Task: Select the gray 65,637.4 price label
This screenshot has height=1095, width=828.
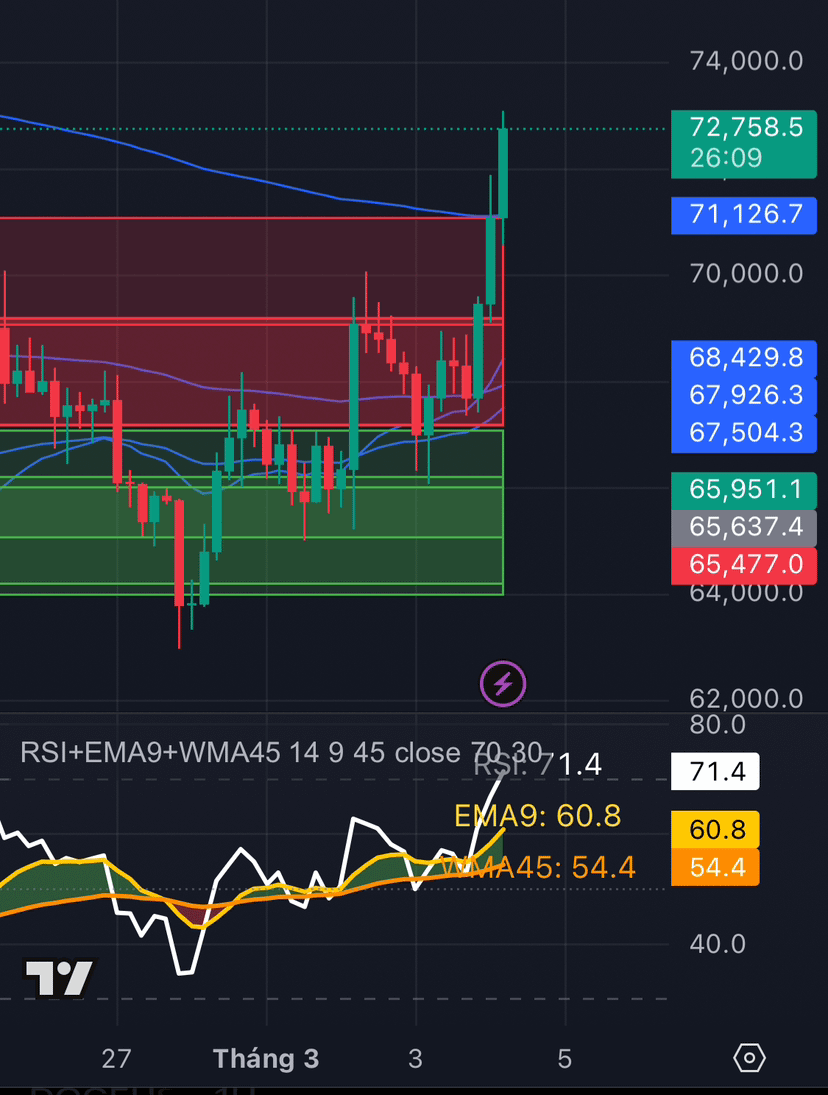Action: pos(744,528)
